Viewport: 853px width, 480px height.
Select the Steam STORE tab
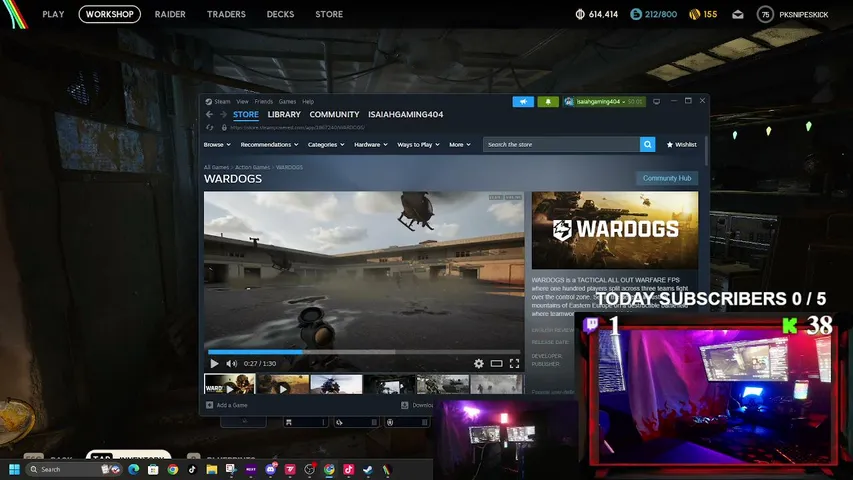246,114
